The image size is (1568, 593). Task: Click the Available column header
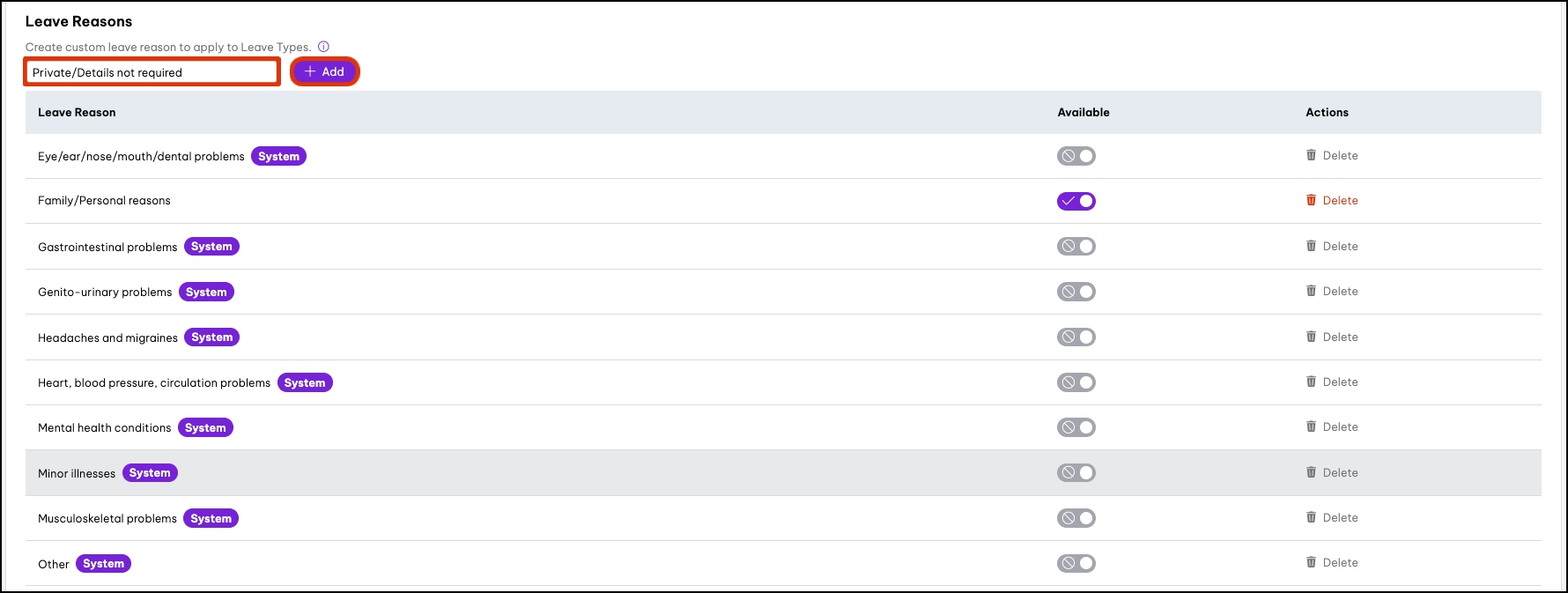tap(1083, 113)
